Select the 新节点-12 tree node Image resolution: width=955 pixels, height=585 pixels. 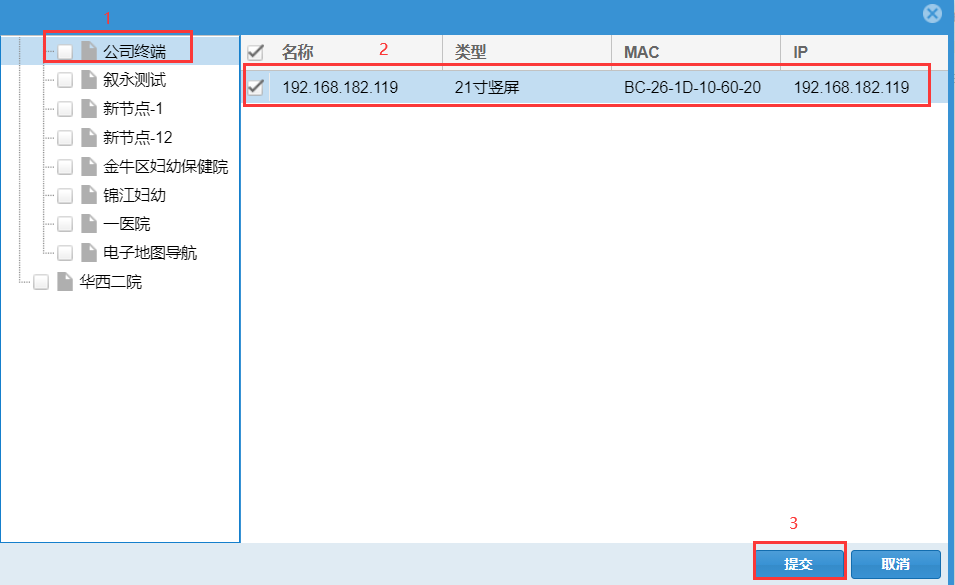coord(138,138)
